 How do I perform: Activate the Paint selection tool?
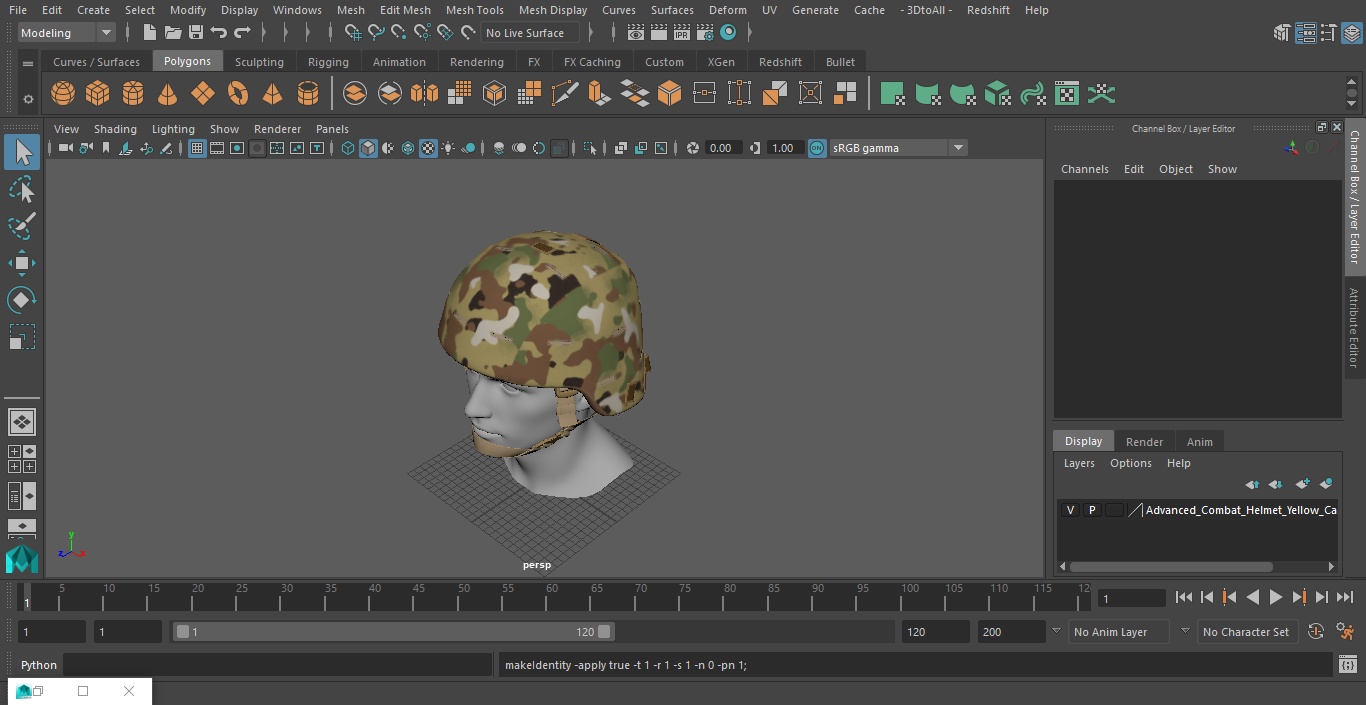pos(22,226)
